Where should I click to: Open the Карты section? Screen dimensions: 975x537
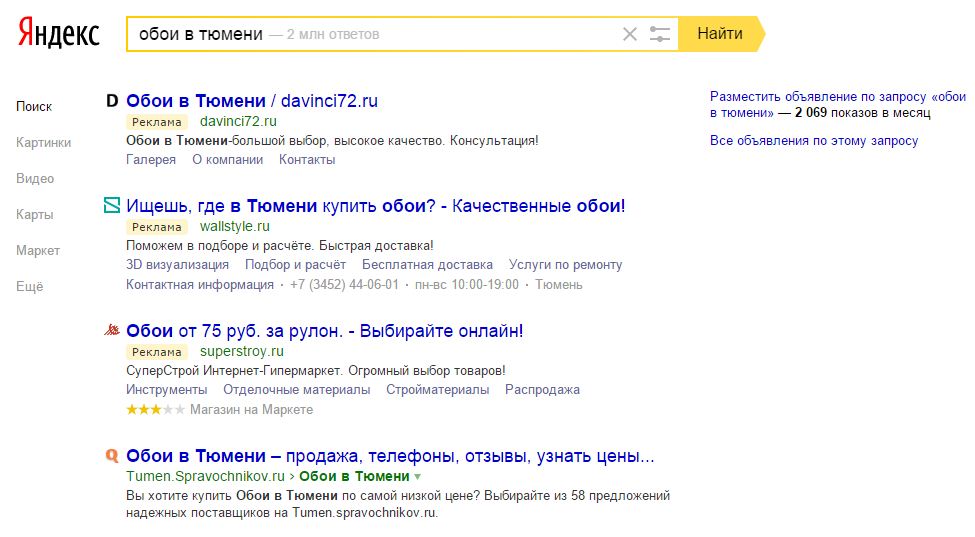click(35, 214)
